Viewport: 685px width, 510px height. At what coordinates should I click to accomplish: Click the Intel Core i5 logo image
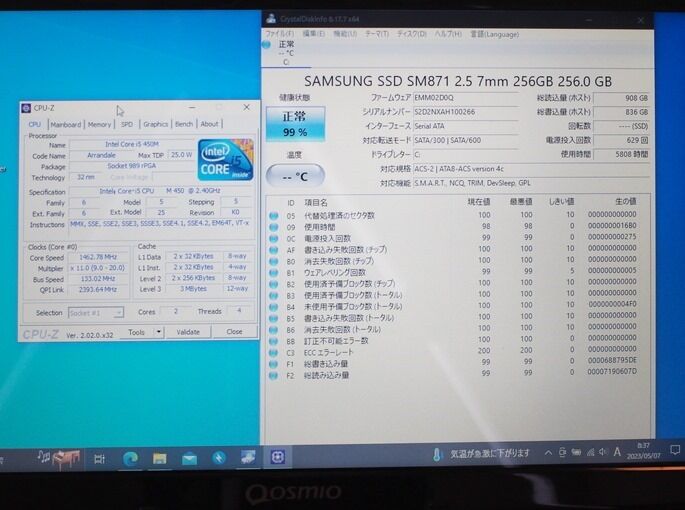[x=225, y=160]
